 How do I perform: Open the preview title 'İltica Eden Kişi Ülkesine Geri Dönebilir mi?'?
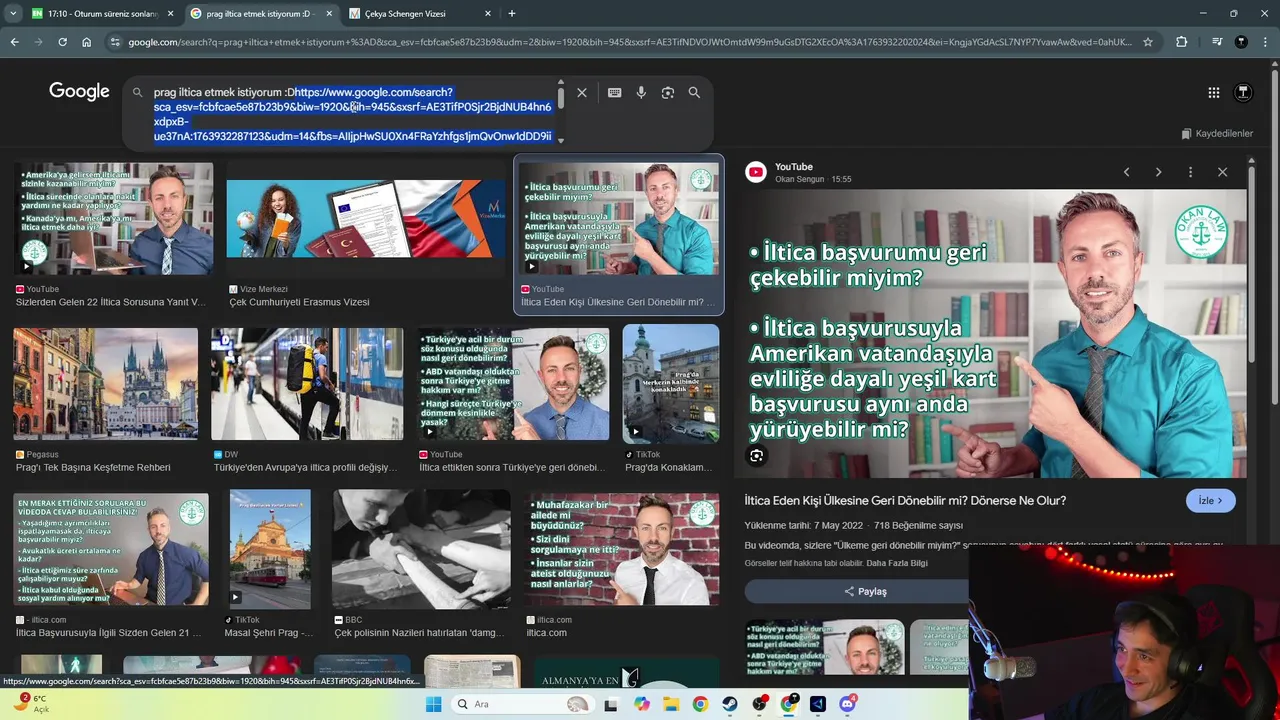[905, 500]
